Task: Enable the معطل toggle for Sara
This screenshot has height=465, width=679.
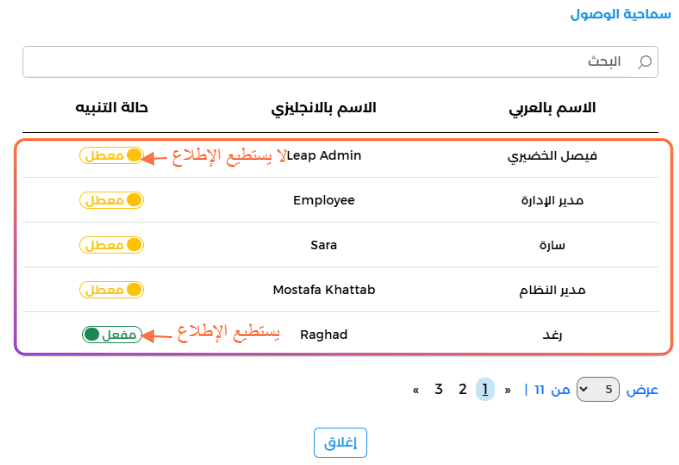Action: (111, 245)
